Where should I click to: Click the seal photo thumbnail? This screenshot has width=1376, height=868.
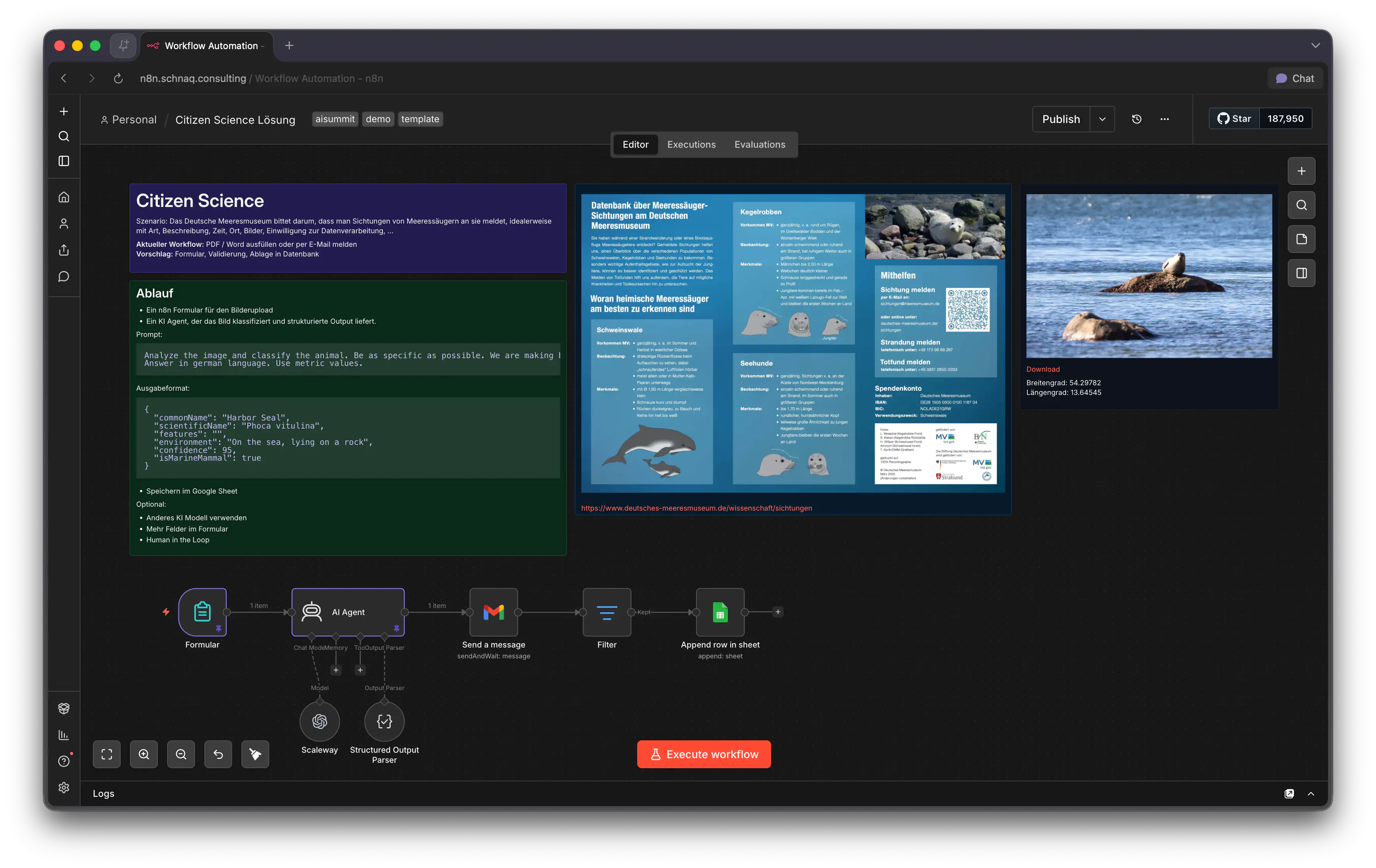[x=1149, y=276]
